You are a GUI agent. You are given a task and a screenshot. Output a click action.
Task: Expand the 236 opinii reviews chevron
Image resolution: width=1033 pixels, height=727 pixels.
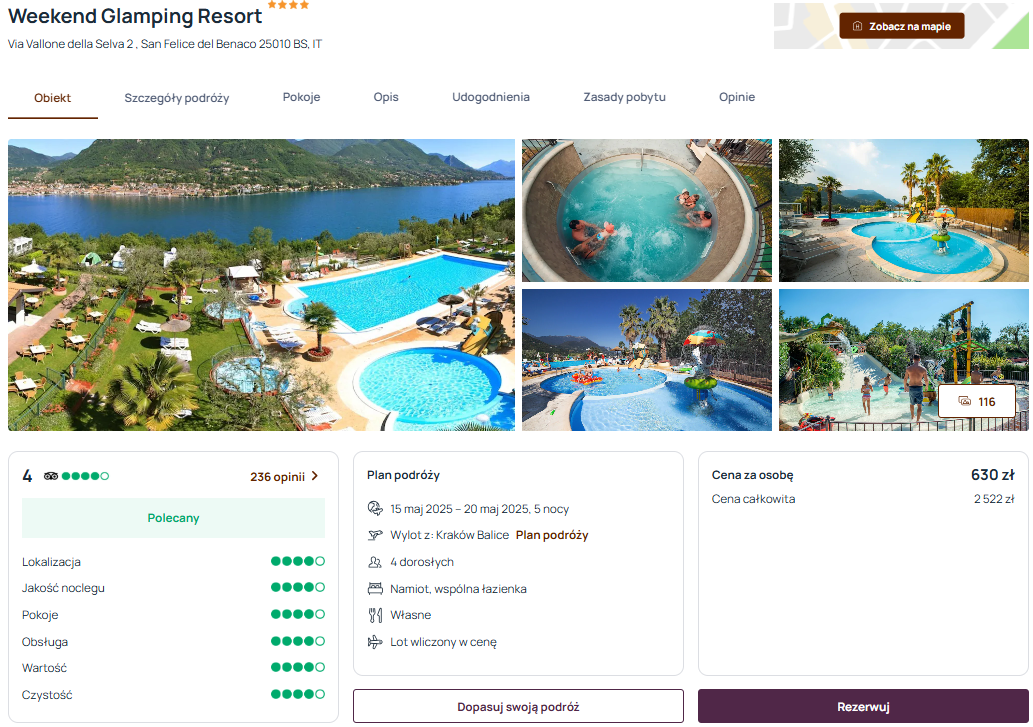pos(315,475)
